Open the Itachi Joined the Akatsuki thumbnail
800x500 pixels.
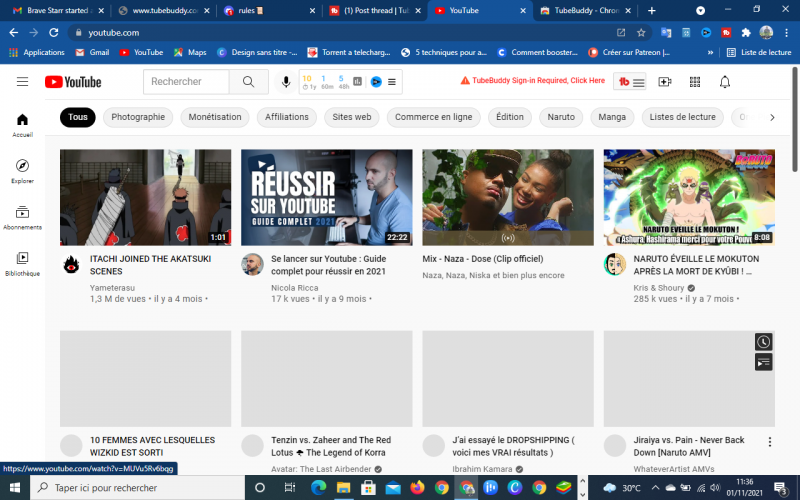(145, 197)
